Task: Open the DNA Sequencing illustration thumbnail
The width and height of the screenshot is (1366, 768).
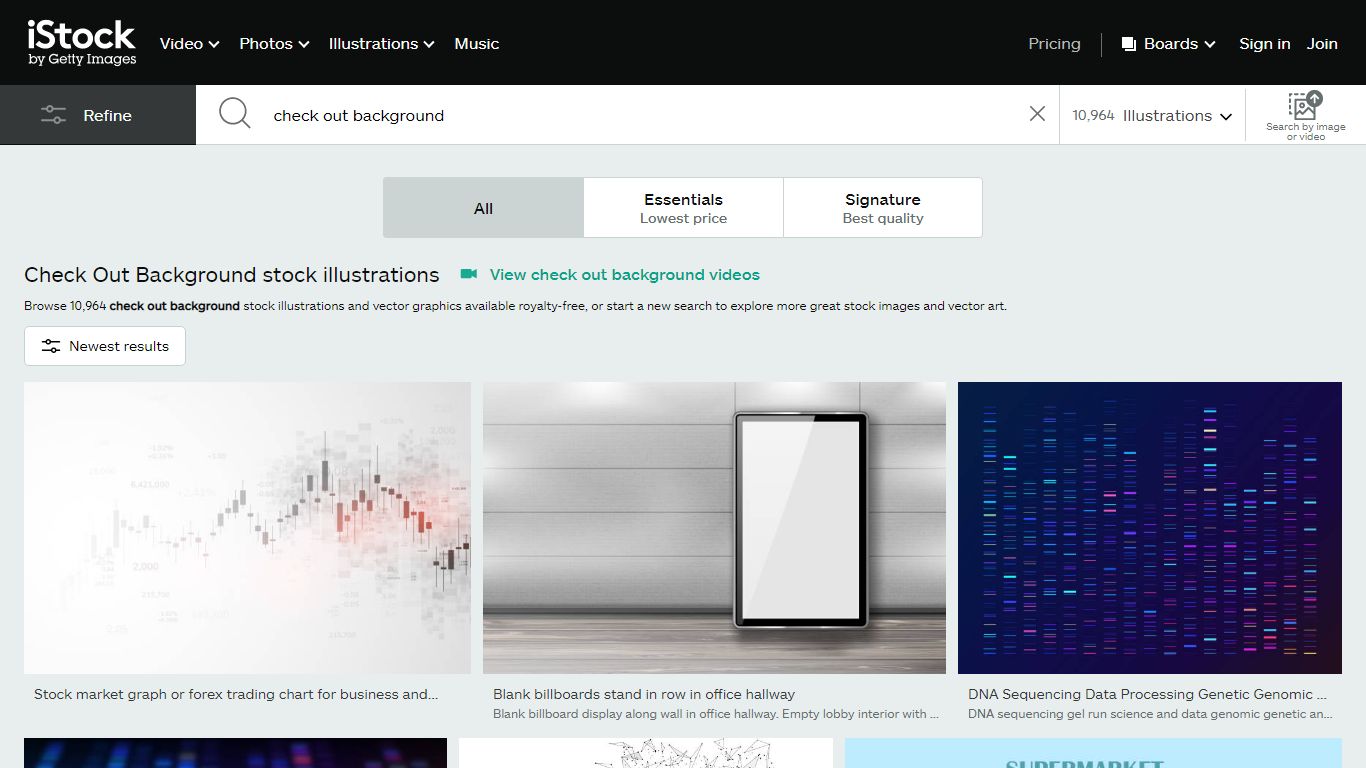Action: [x=1150, y=528]
